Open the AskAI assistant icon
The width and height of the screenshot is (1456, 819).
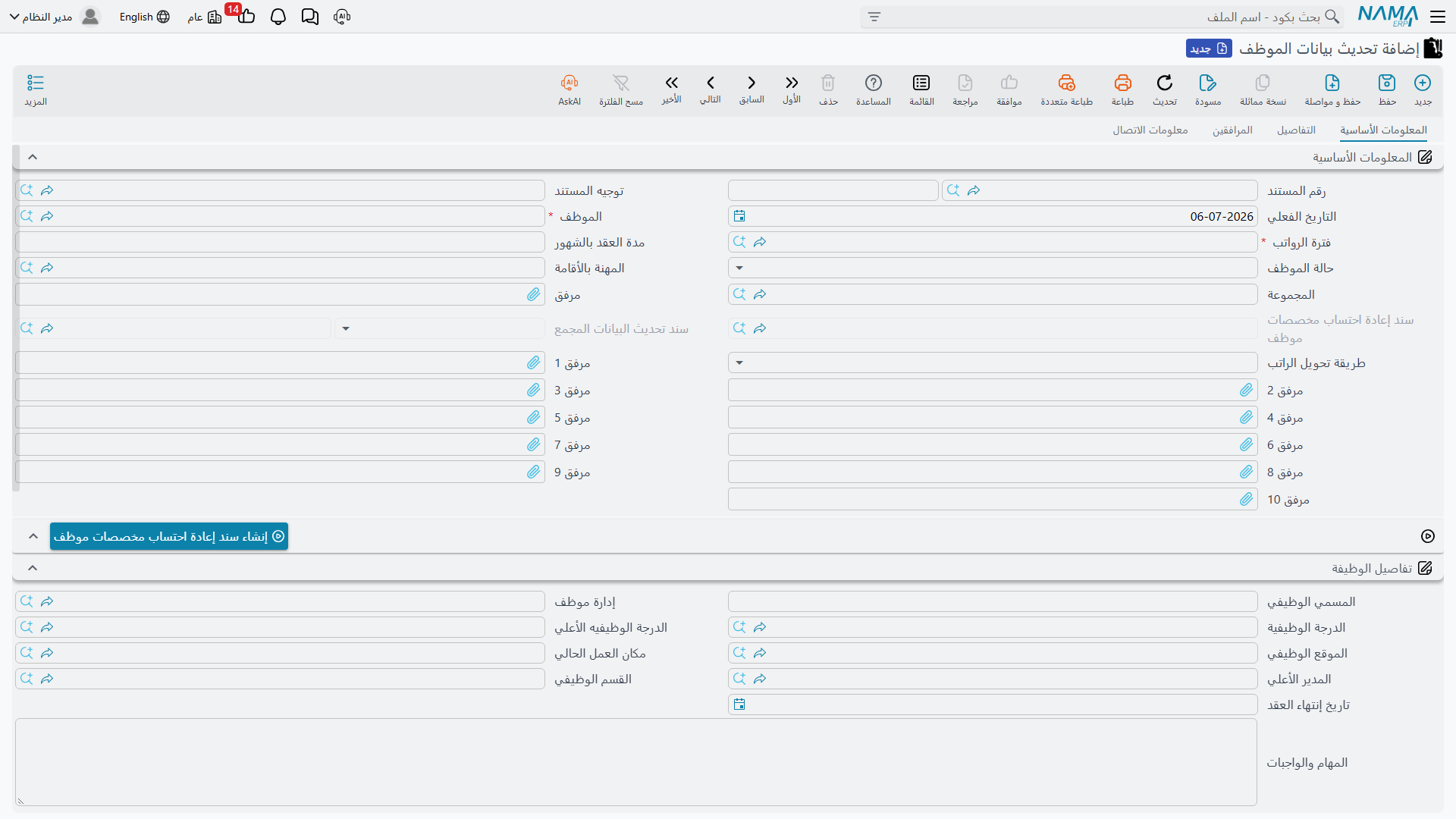tap(570, 83)
